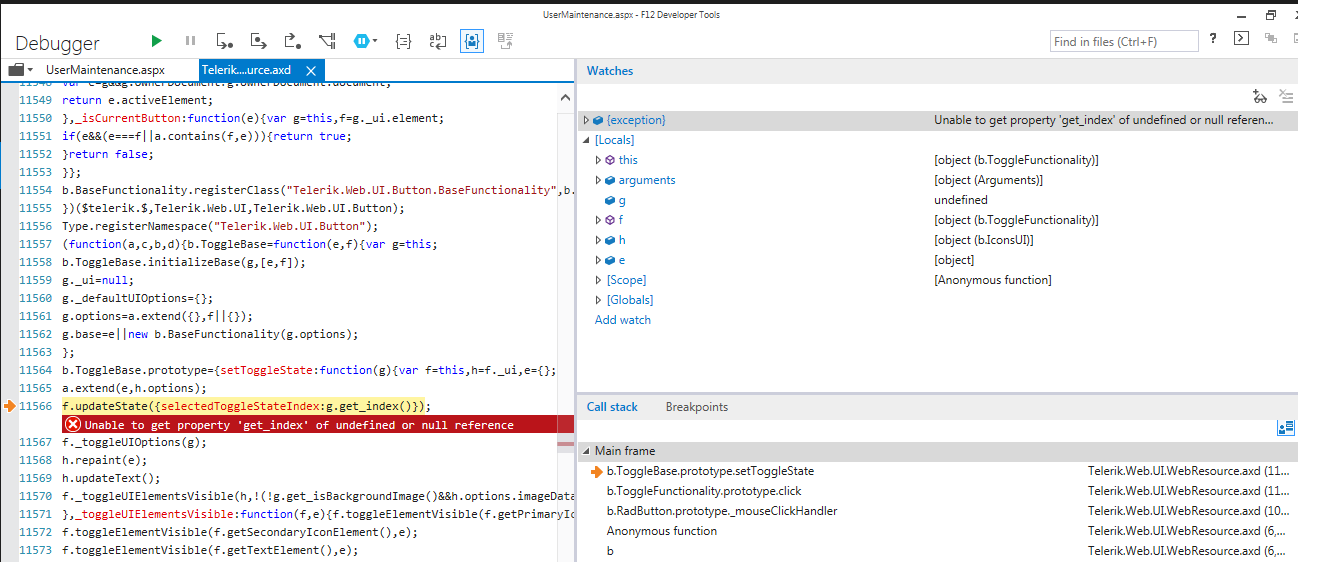The image size is (1340, 565).
Task: Switch to the UserMaintenance.aspx tab
Action: pyautogui.click(x=105, y=70)
